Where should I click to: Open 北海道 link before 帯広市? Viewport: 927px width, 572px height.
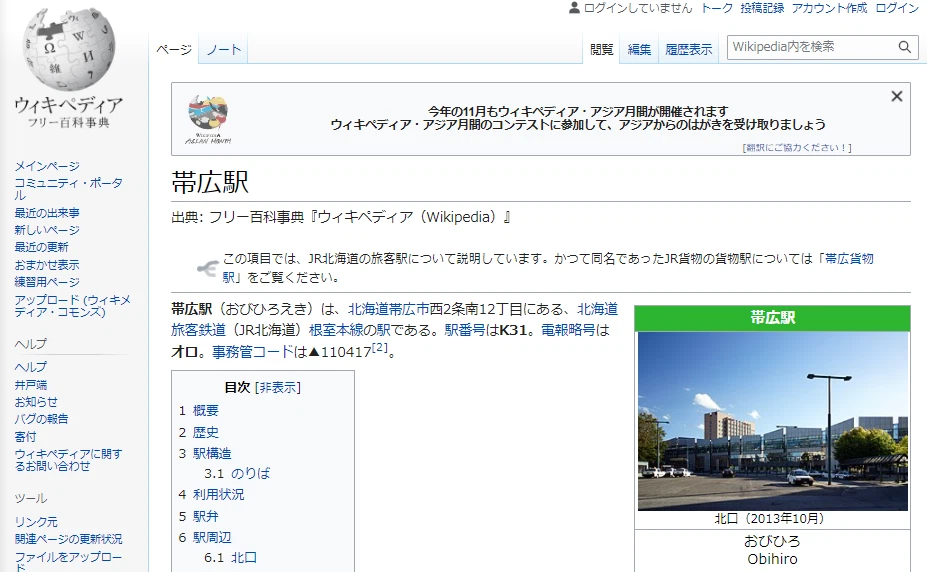click(x=368, y=308)
